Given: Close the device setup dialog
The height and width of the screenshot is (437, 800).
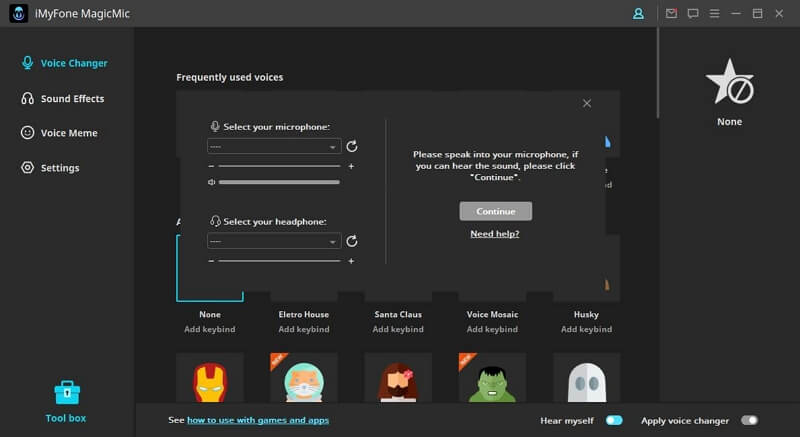Looking at the screenshot, I should (x=587, y=104).
